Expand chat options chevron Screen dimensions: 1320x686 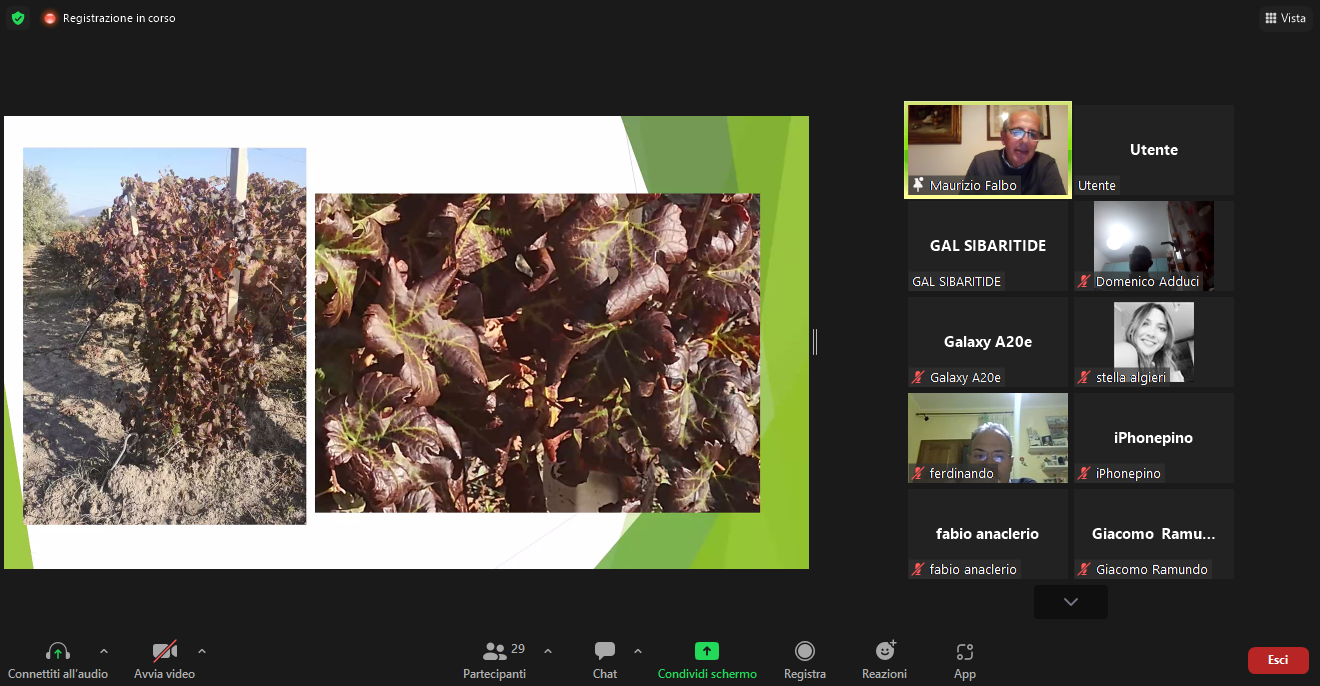point(638,651)
